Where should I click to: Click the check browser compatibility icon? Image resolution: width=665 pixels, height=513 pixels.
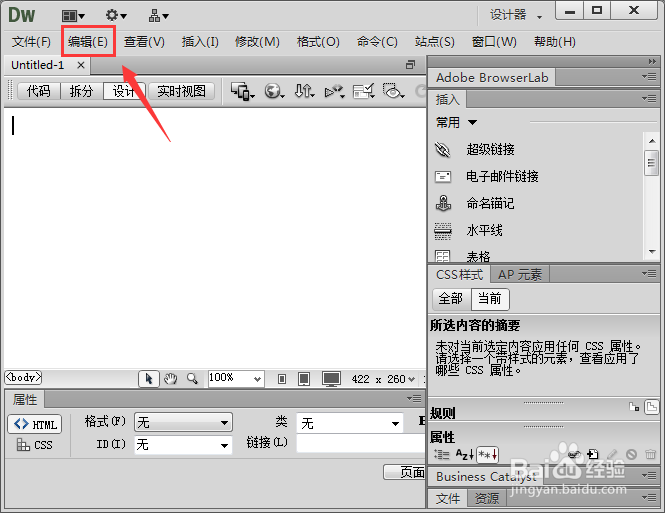[x=363, y=91]
